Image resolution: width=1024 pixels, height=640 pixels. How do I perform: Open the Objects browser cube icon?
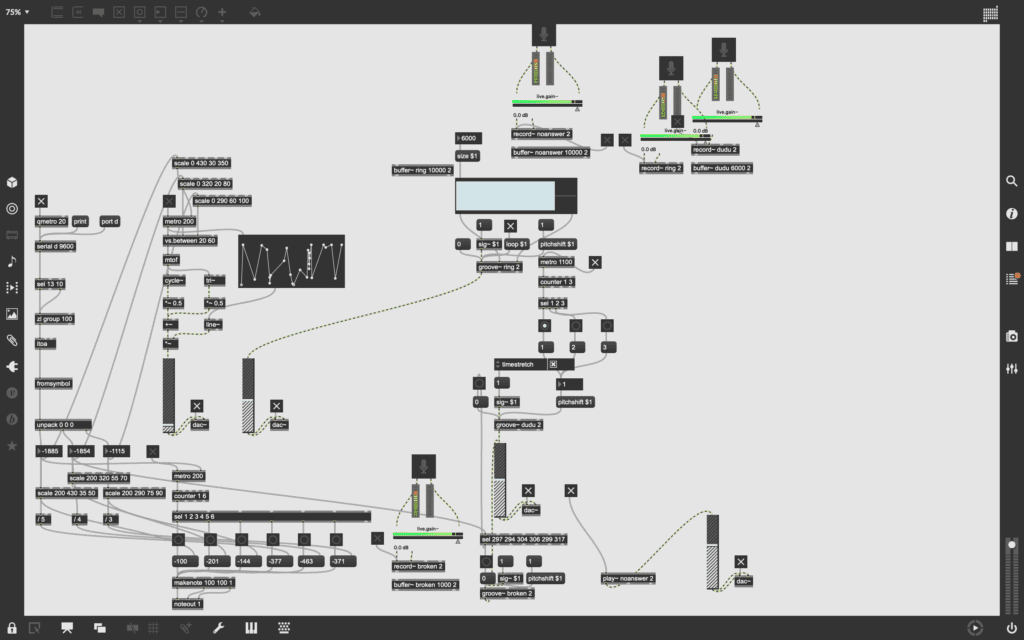point(12,182)
